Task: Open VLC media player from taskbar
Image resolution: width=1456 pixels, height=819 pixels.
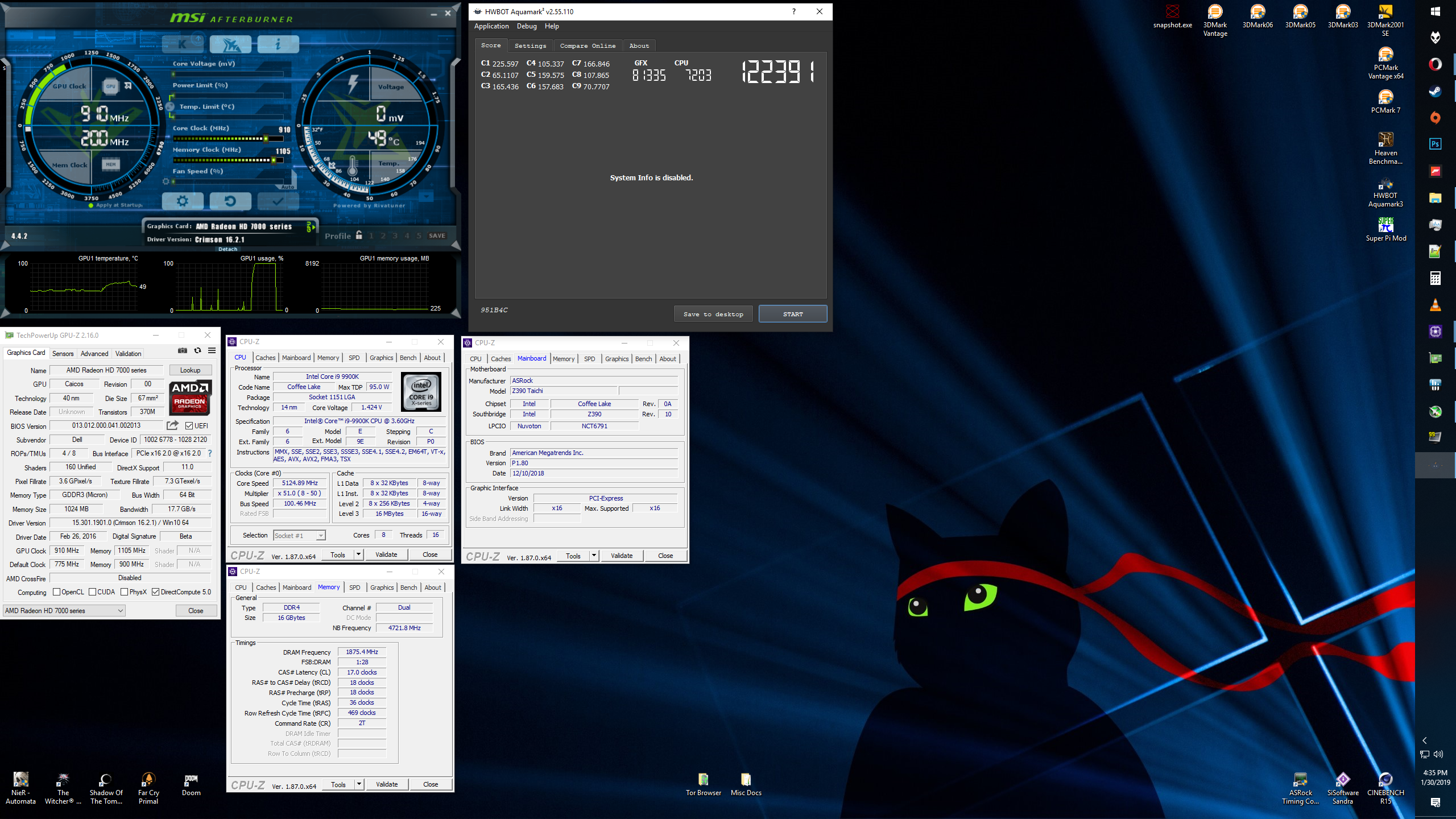Action: [1436, 305]
